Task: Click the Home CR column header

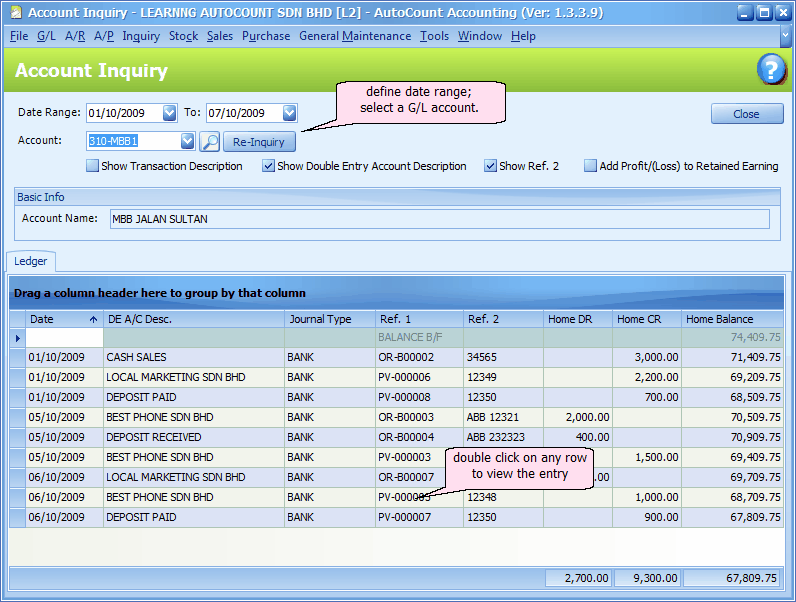Action: (647, 319)
